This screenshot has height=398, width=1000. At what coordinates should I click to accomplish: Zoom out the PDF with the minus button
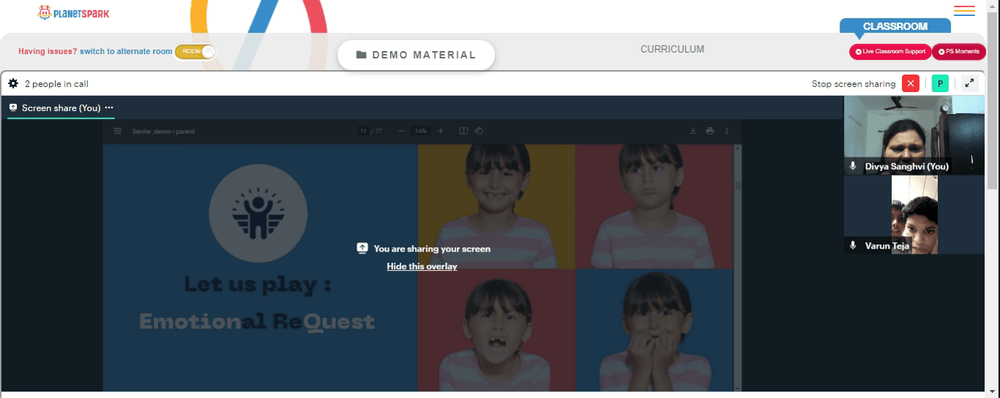coord(401,131)
